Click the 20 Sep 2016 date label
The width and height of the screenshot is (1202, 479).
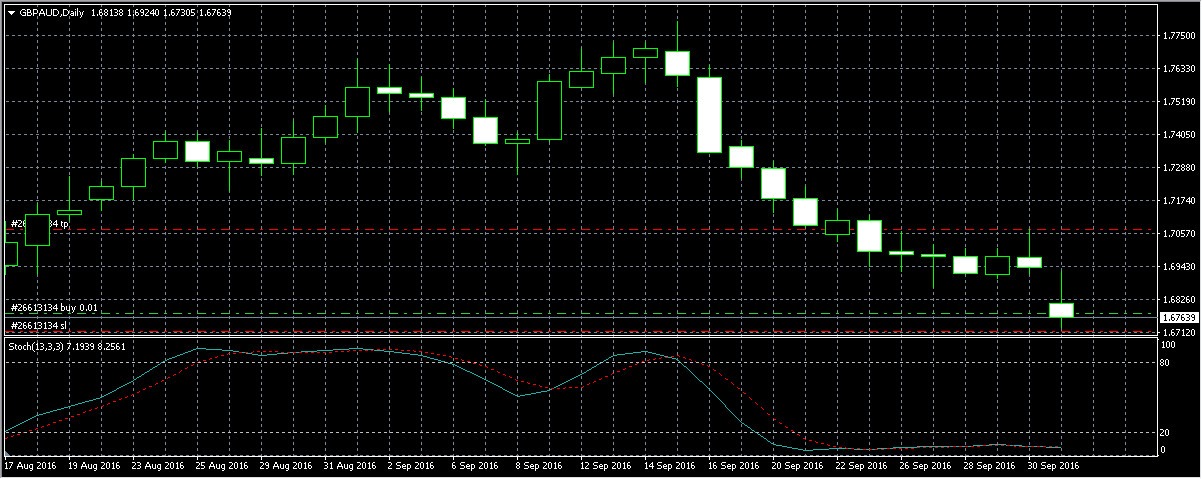point(800,466)
